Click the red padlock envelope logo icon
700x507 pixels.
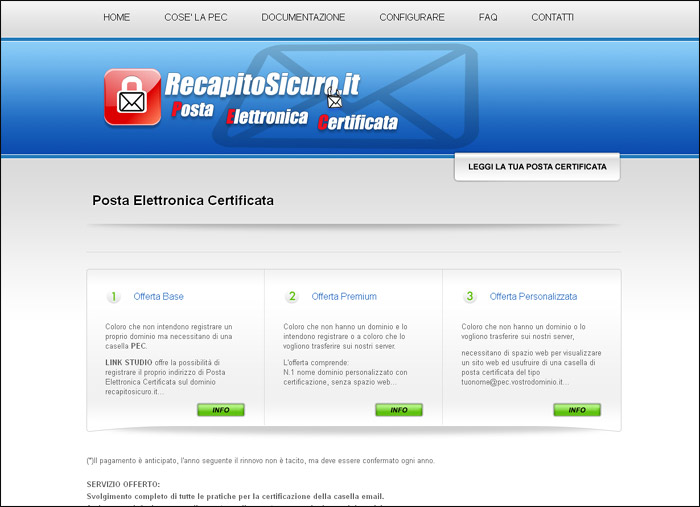click(133, 97)
